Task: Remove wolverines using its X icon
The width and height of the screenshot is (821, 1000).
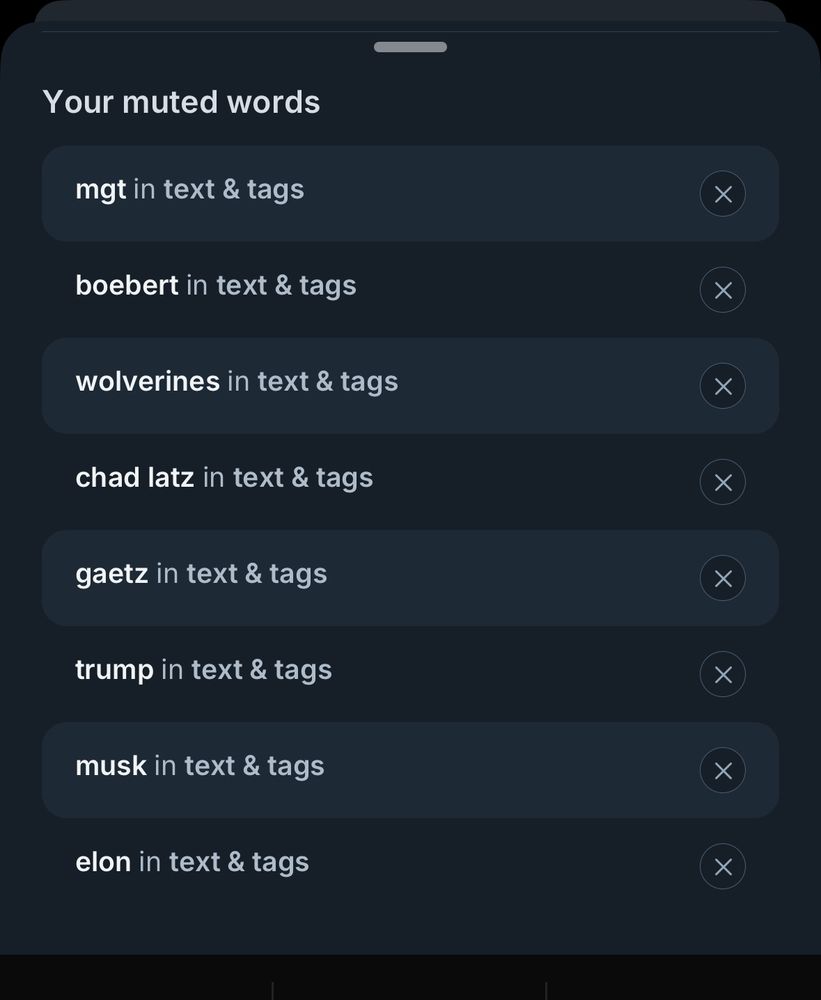Action: click(x=722, y=386)
